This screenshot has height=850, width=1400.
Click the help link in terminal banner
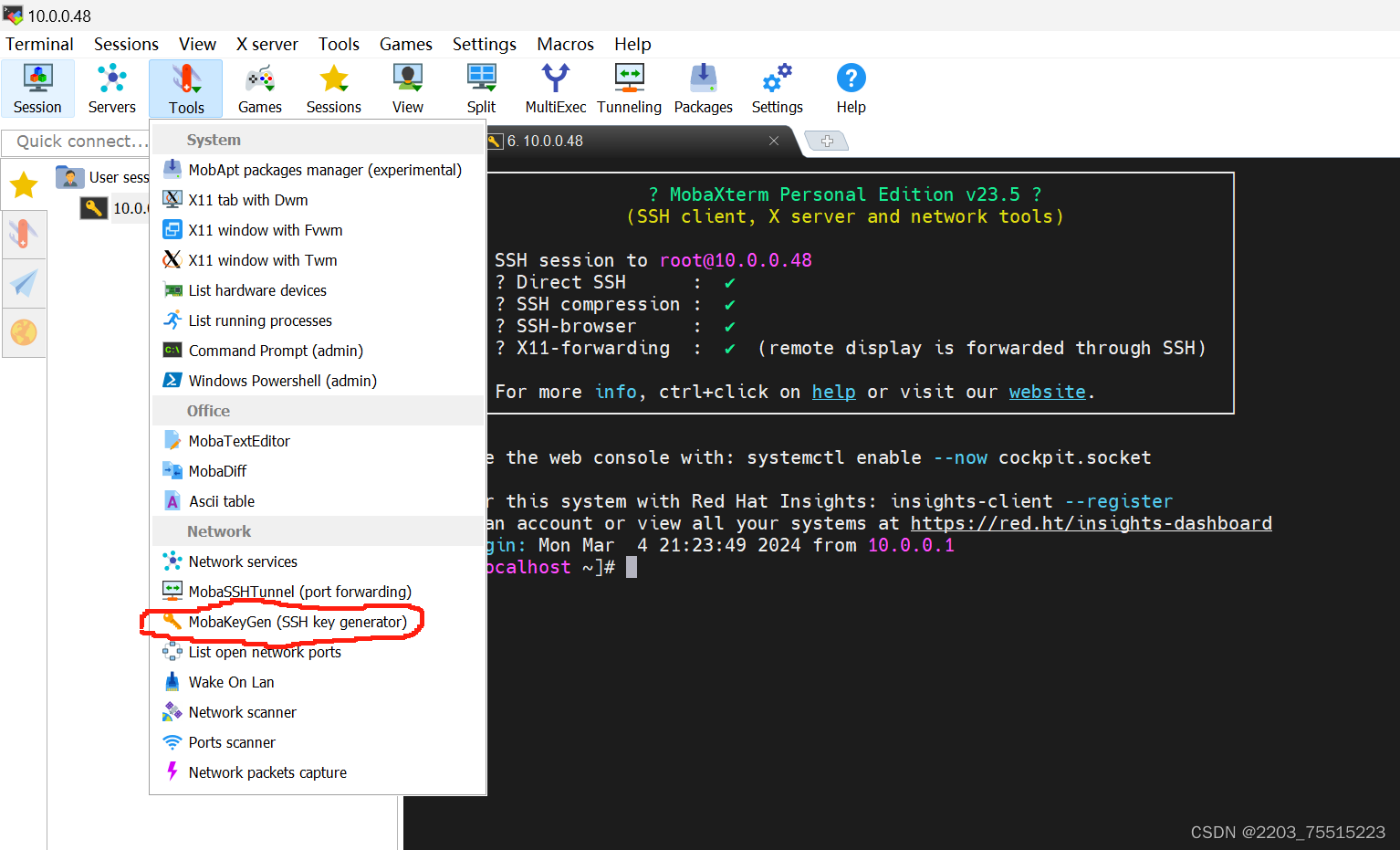coord(833,391)
